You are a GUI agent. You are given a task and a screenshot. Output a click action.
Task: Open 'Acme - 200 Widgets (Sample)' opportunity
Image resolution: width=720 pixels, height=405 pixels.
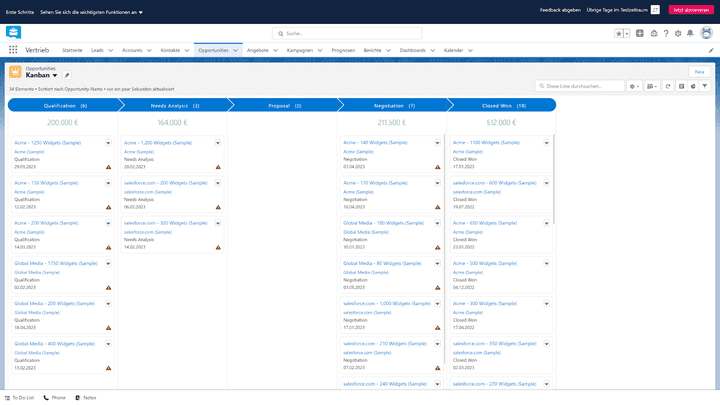pyautogui.click(x=46, y=223)
